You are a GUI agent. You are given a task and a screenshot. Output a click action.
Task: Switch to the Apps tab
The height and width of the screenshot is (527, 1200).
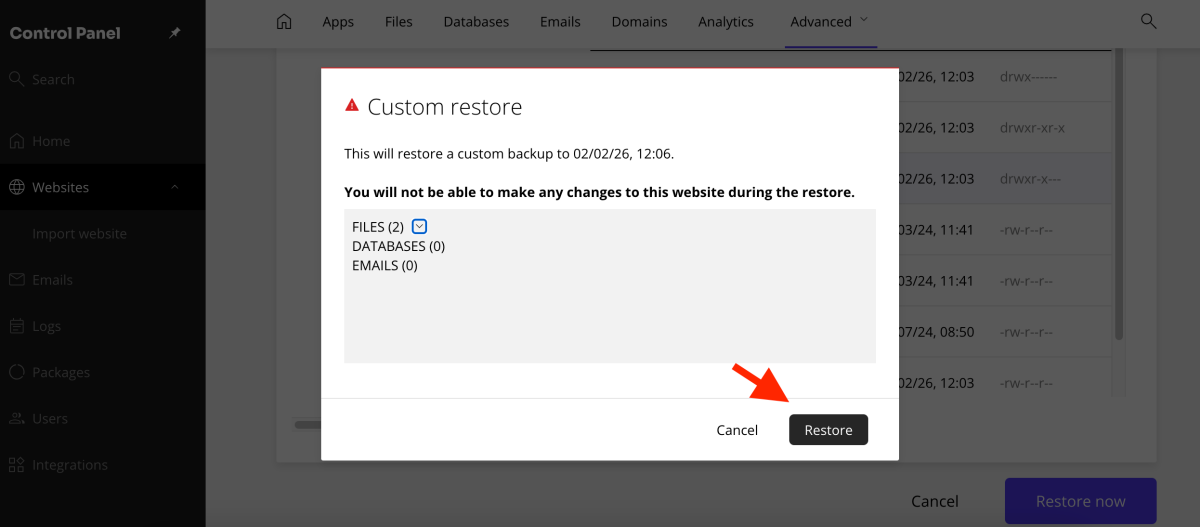pos(338,22)
